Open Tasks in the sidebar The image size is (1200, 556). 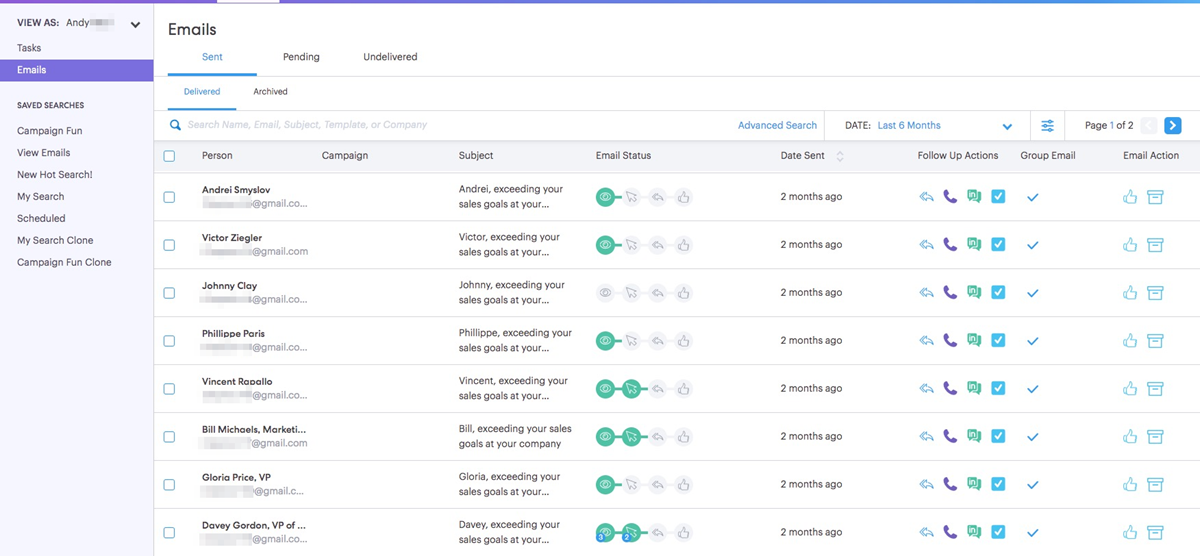click(x=29, y=48)
